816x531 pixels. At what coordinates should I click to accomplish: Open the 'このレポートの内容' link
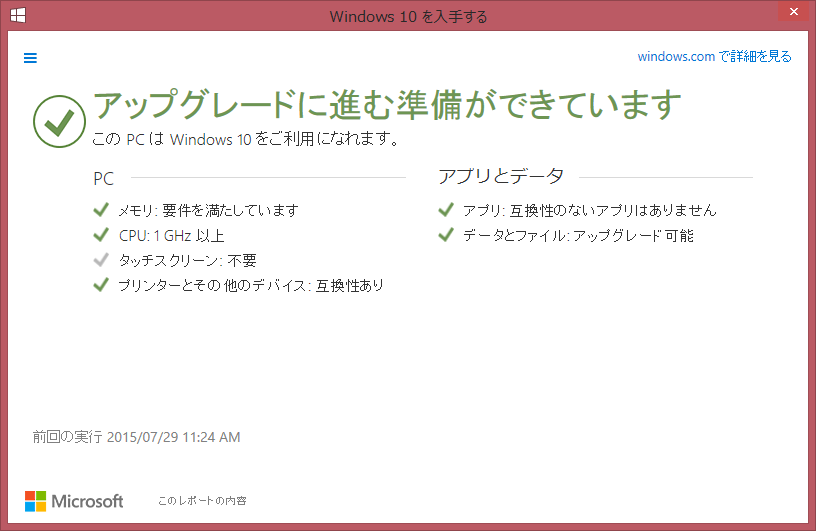click(x=202, y=500)
